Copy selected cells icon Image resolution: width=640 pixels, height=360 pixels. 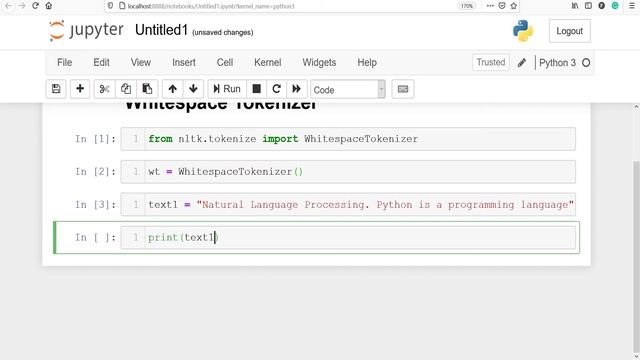126,89
